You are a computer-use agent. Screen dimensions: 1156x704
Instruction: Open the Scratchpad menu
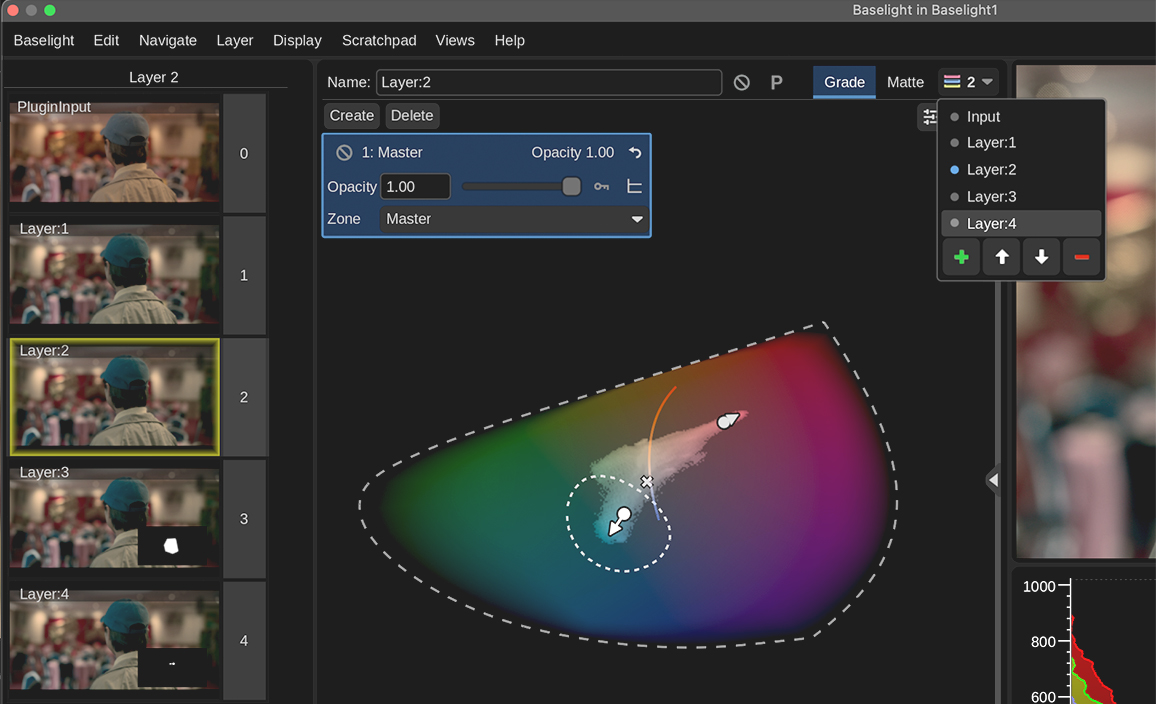(x=379, y=40)
